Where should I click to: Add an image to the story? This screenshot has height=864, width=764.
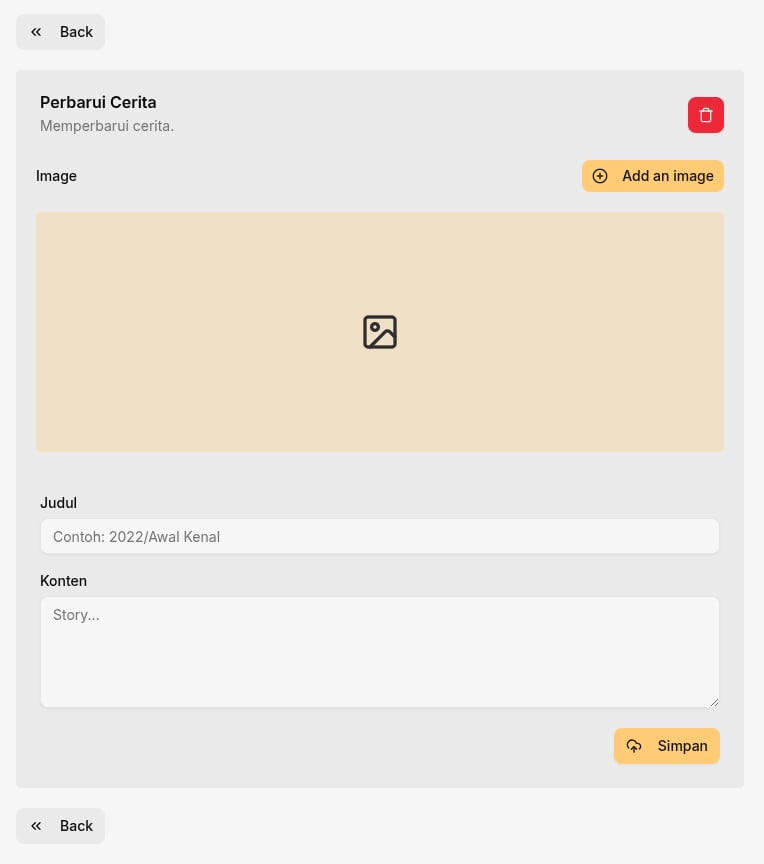coord(653,176)
